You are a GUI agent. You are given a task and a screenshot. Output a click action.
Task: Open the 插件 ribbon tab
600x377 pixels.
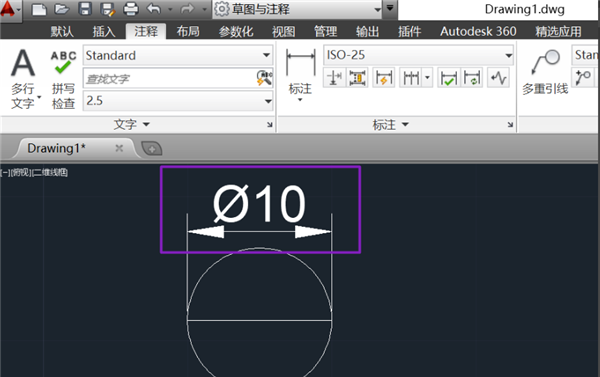pos(409,31)
